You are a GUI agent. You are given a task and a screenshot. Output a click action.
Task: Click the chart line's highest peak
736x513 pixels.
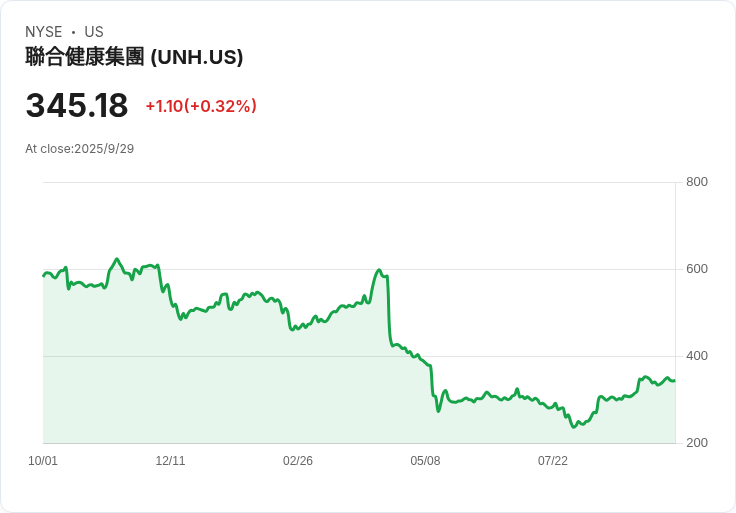[117, 259]
